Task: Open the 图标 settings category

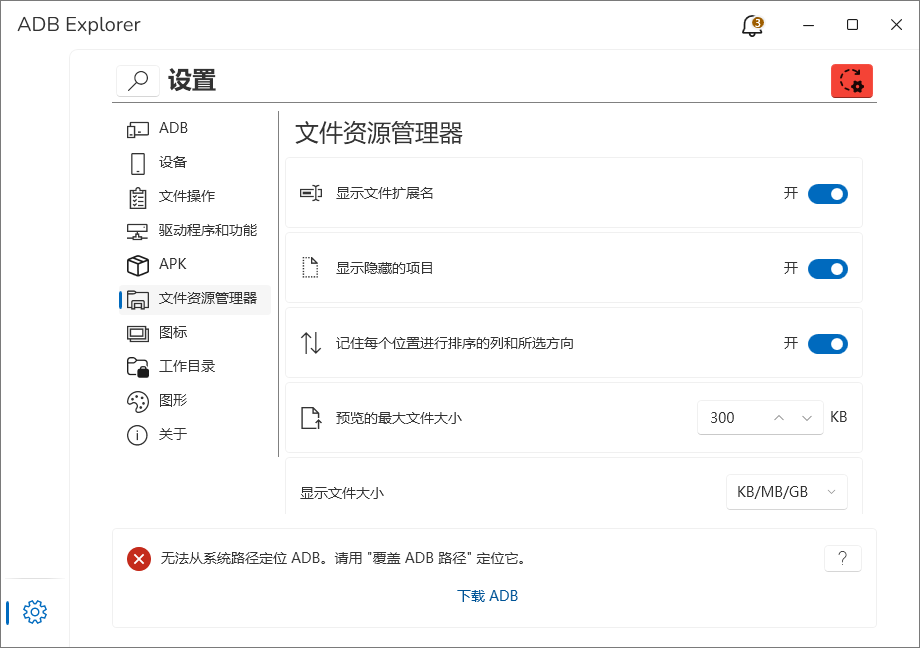Action: 195,333
